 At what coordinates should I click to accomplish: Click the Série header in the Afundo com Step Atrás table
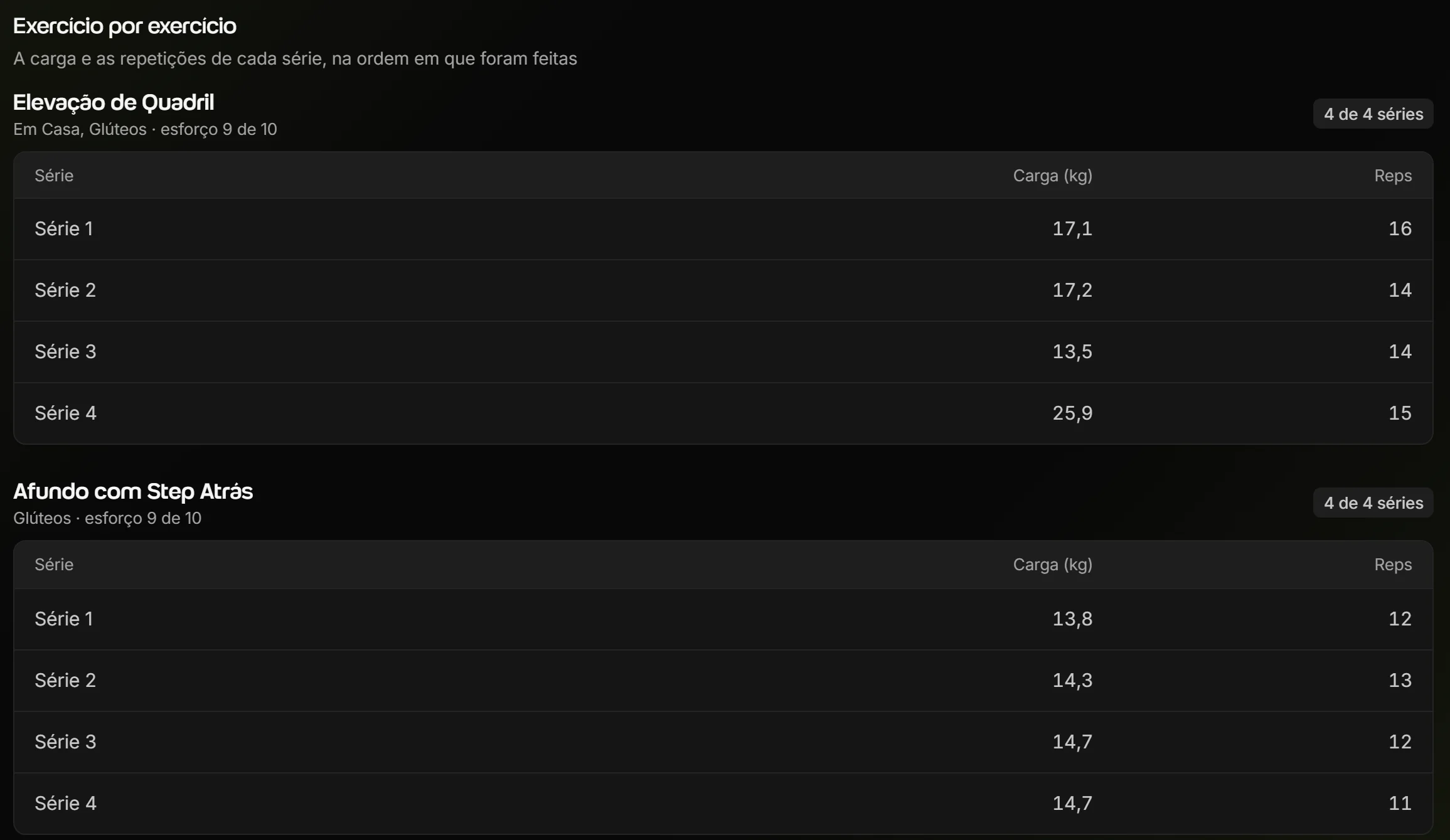click(54, 565)
